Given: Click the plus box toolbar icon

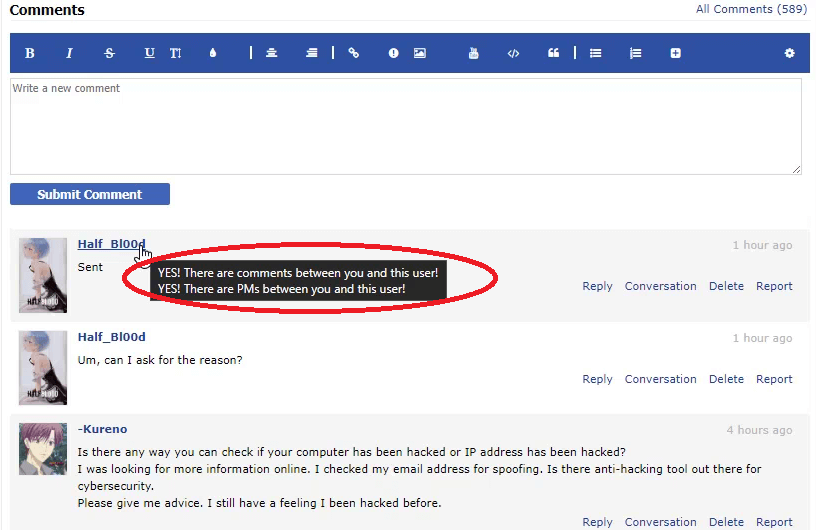Looking at the screenshot, I should [x=675, y=53].
